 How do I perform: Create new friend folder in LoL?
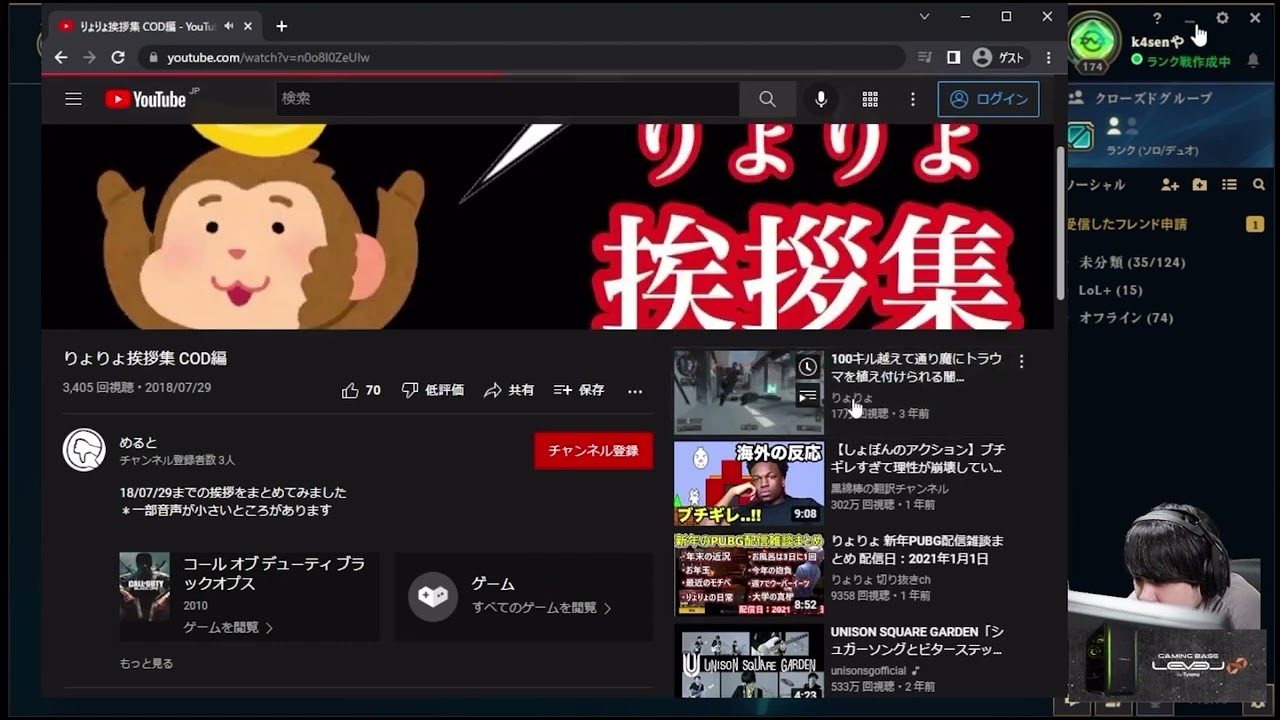point(1200,185)
